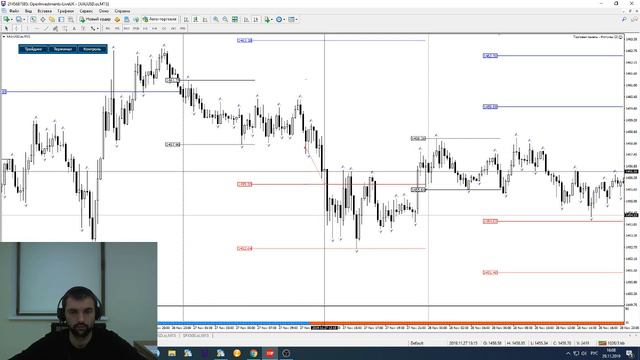Click the Profiles toolbar icon
640x360 pixels.
point(19,19)
